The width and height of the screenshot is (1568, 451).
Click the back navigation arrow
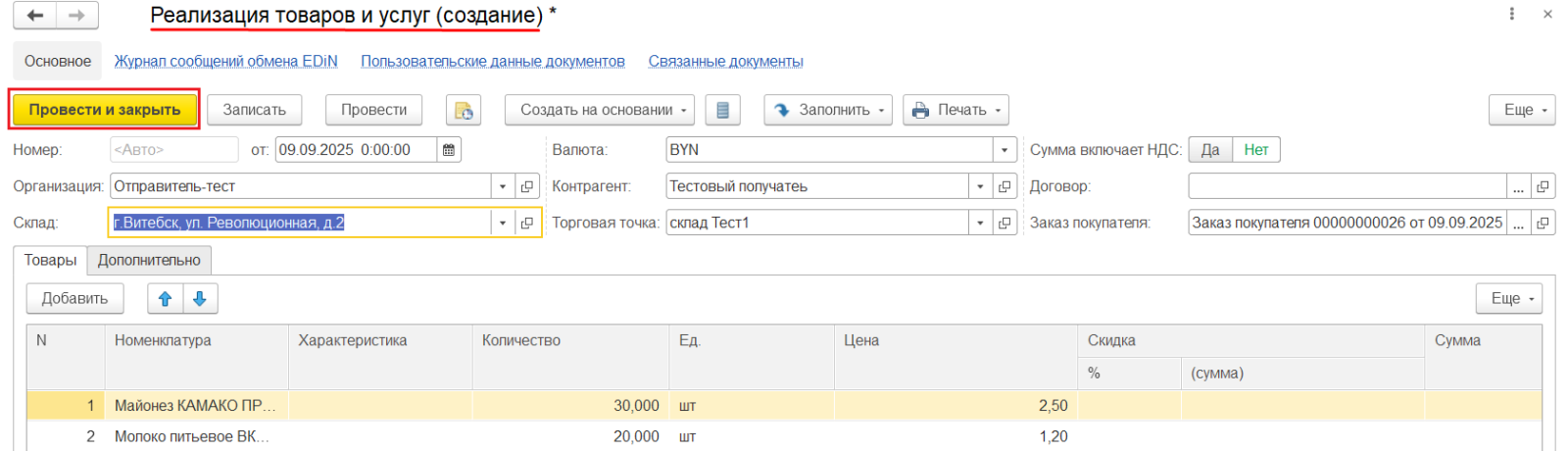pos(35,16)
